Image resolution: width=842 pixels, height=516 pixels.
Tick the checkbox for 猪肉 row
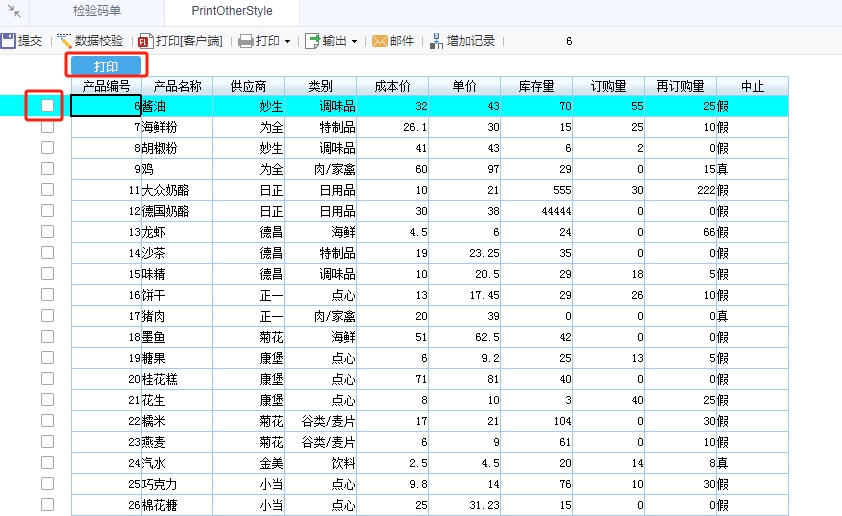pos(47,316)
